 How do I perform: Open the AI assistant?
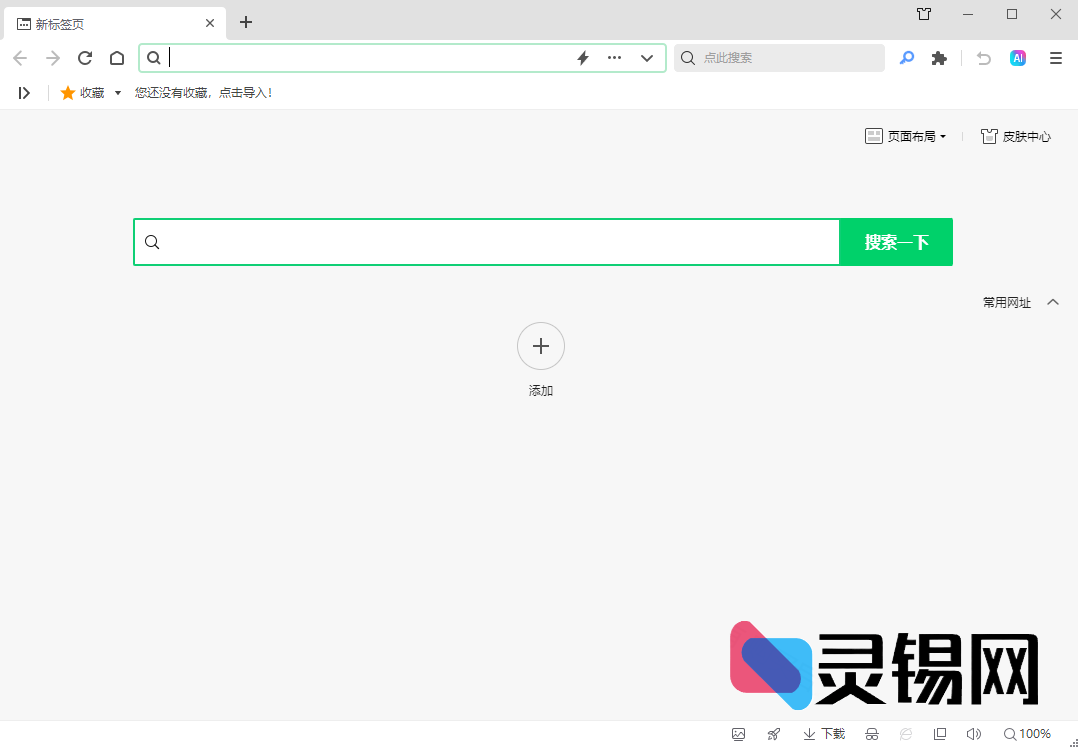(x=1018, y=58)
